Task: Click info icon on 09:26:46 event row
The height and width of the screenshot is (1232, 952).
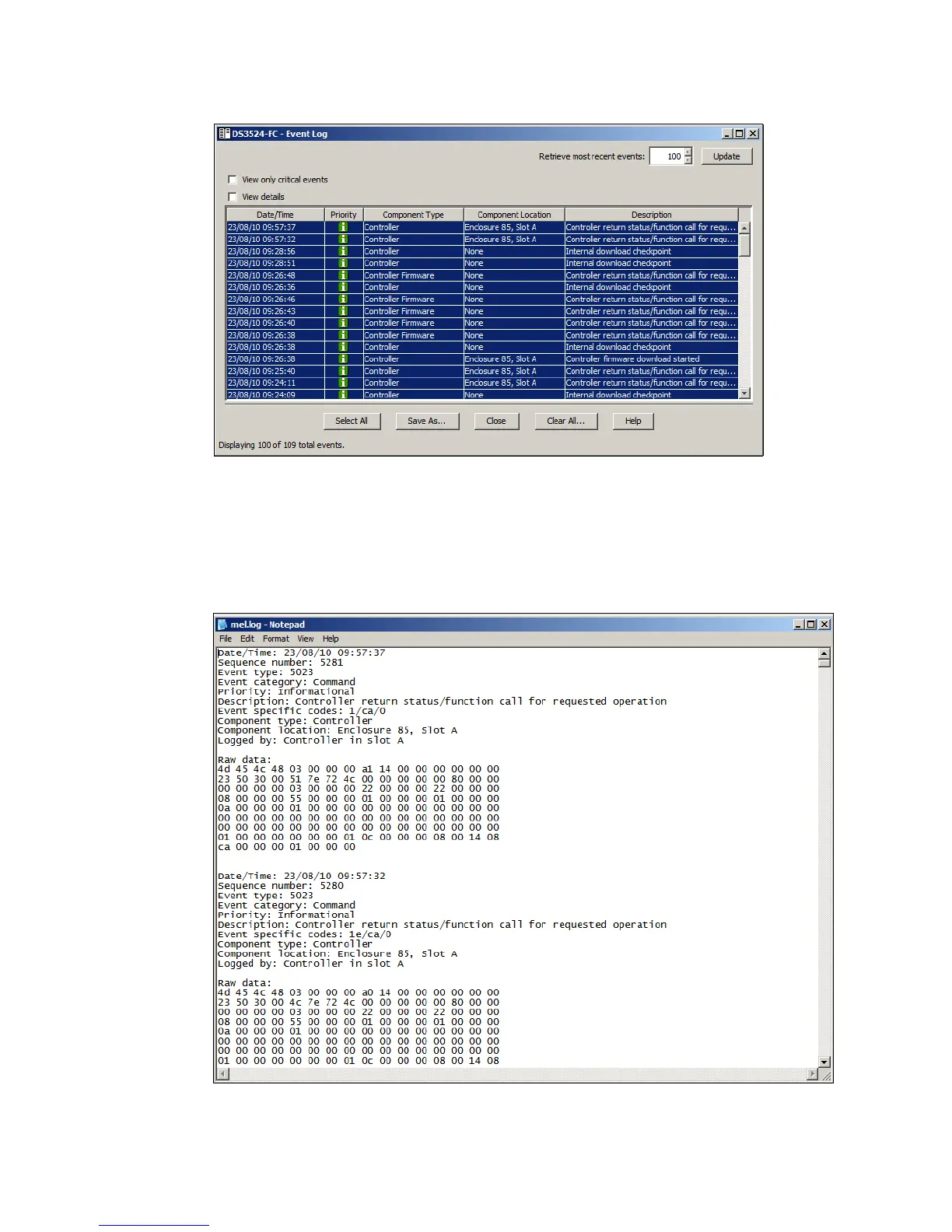Action: tap(343, 299)
